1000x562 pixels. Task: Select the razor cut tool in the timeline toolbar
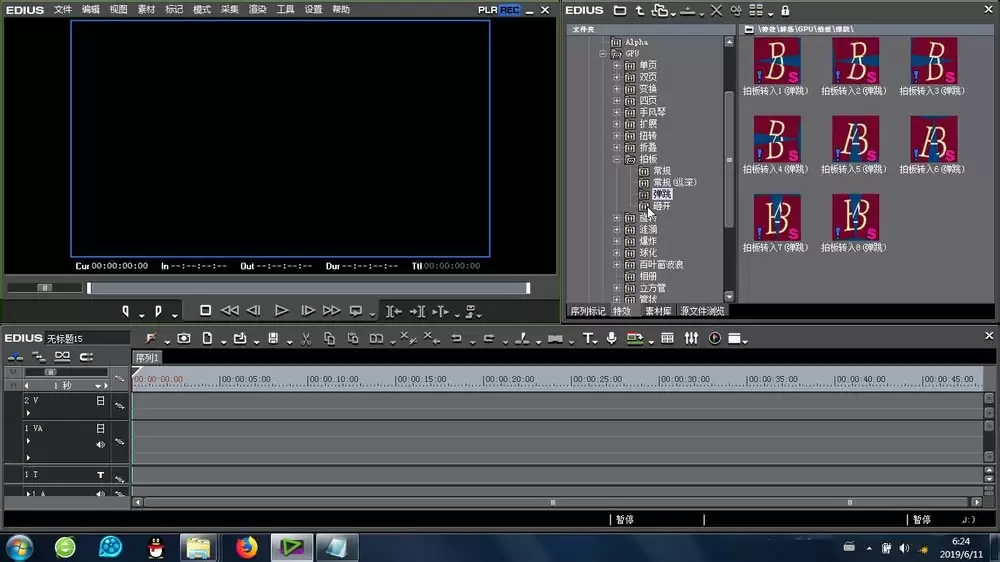(x=305, y=339)
